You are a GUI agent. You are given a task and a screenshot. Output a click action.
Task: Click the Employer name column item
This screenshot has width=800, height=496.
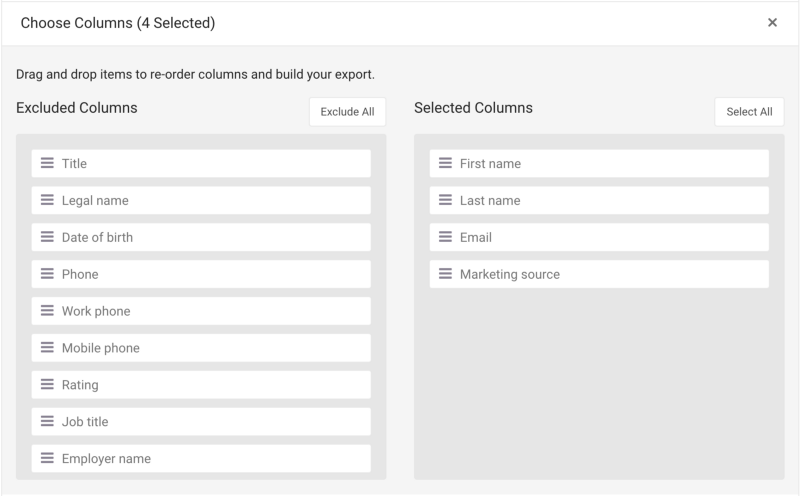200,459
